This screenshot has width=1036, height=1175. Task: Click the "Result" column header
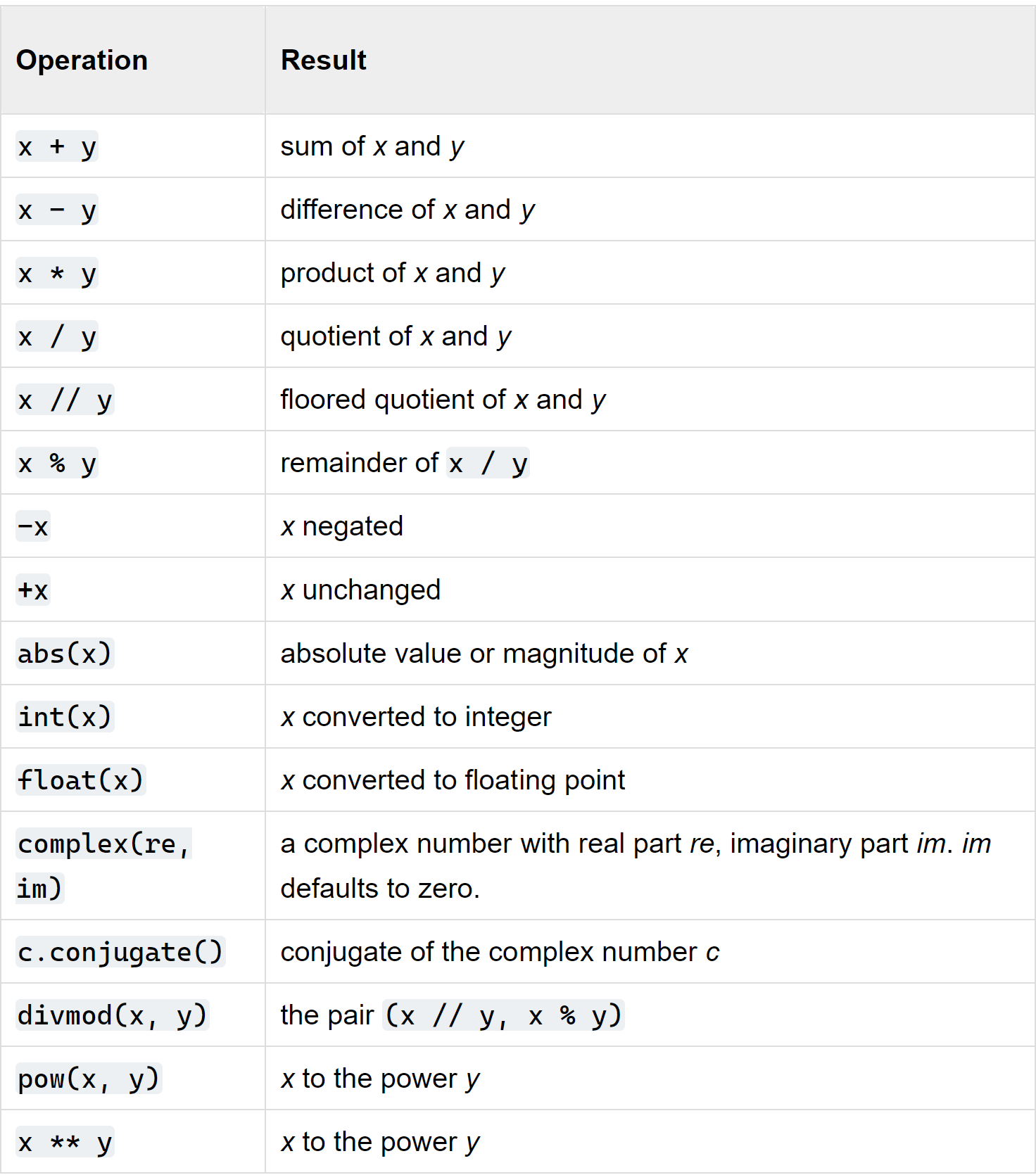[323, 61]
